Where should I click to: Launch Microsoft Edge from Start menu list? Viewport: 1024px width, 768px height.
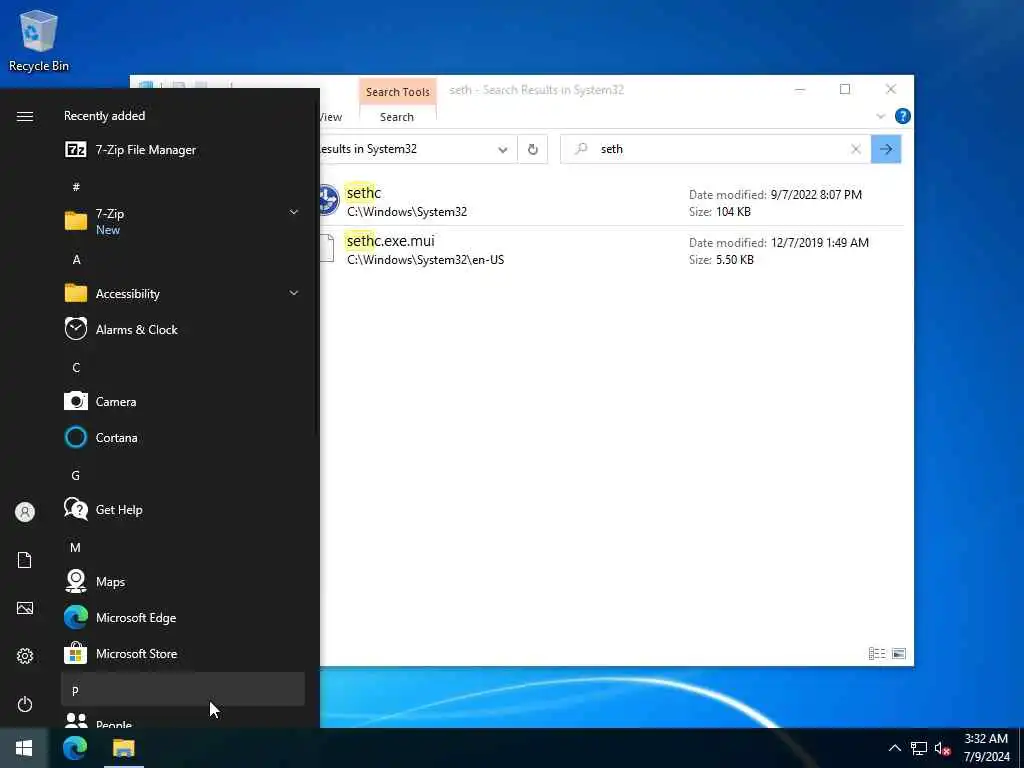[x=183, y=616]
